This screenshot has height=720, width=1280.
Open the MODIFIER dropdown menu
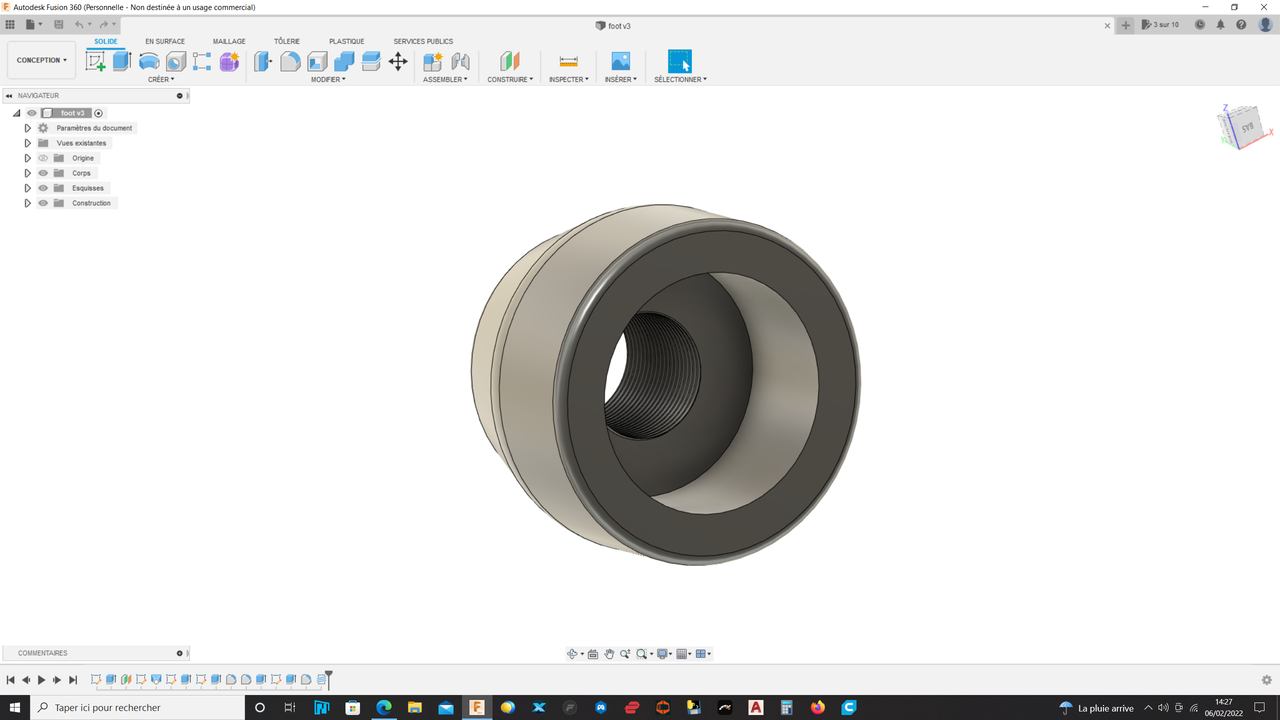(x=328, y=79)
